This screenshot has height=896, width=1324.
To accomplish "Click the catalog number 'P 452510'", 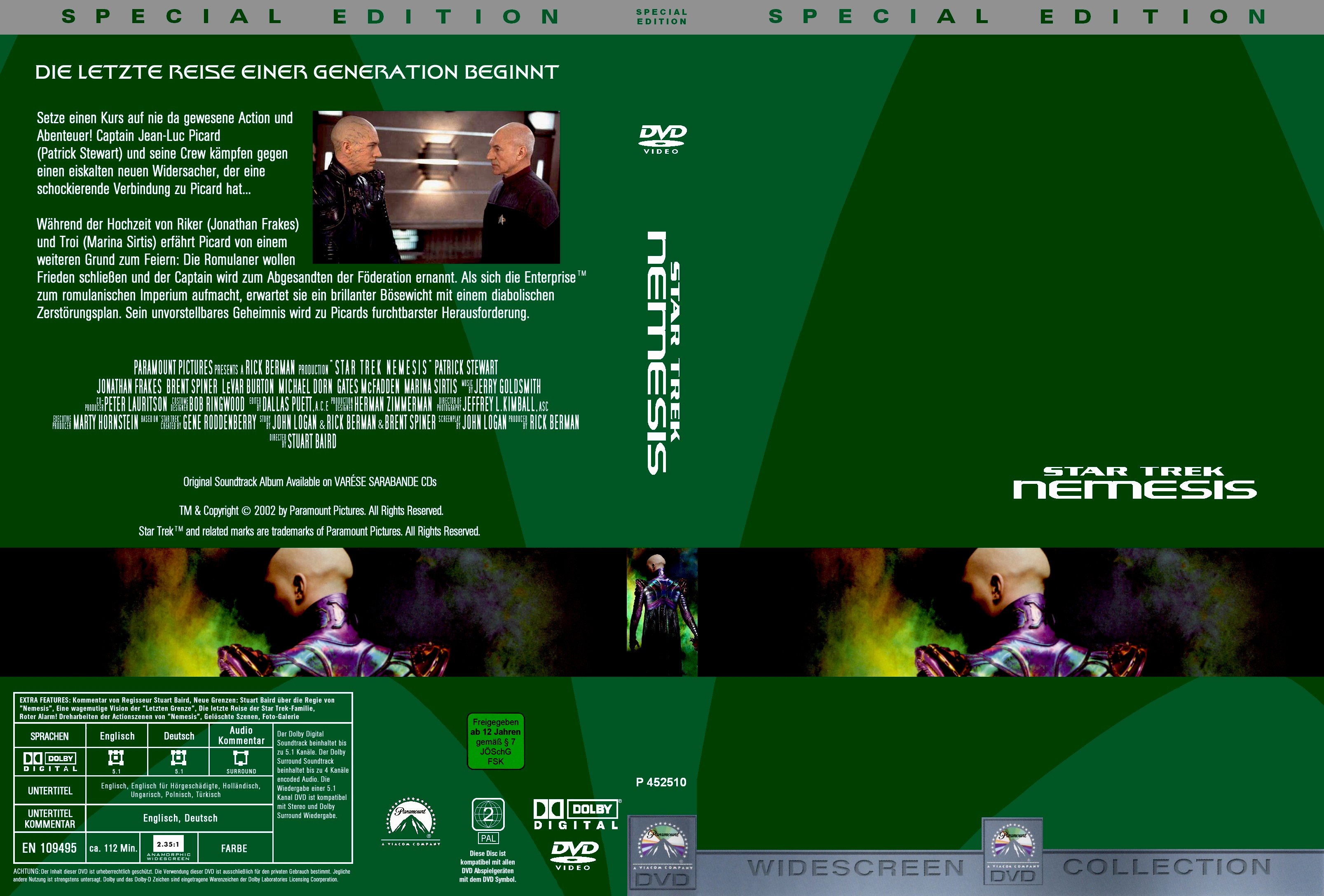I will click(x=661, y=782).
